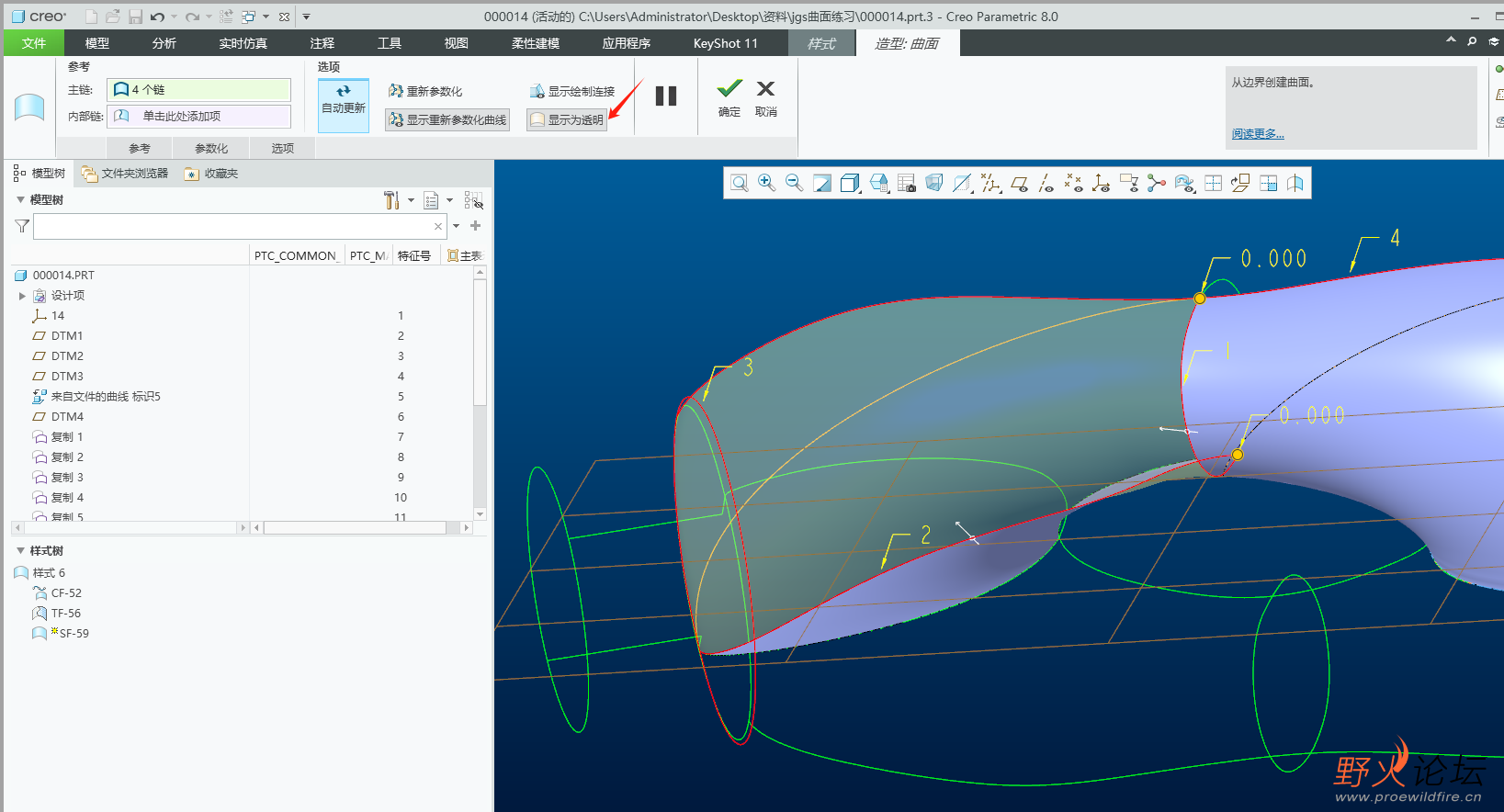Toggle coordinate system display icon
1504x812 pixels.
point(1101,183)
